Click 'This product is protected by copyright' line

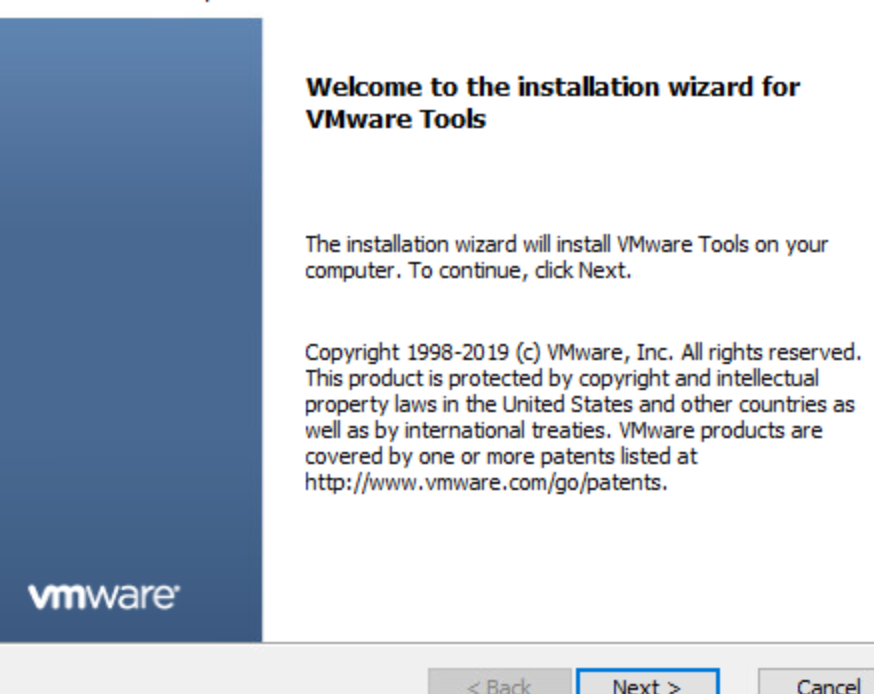point(562,378)
